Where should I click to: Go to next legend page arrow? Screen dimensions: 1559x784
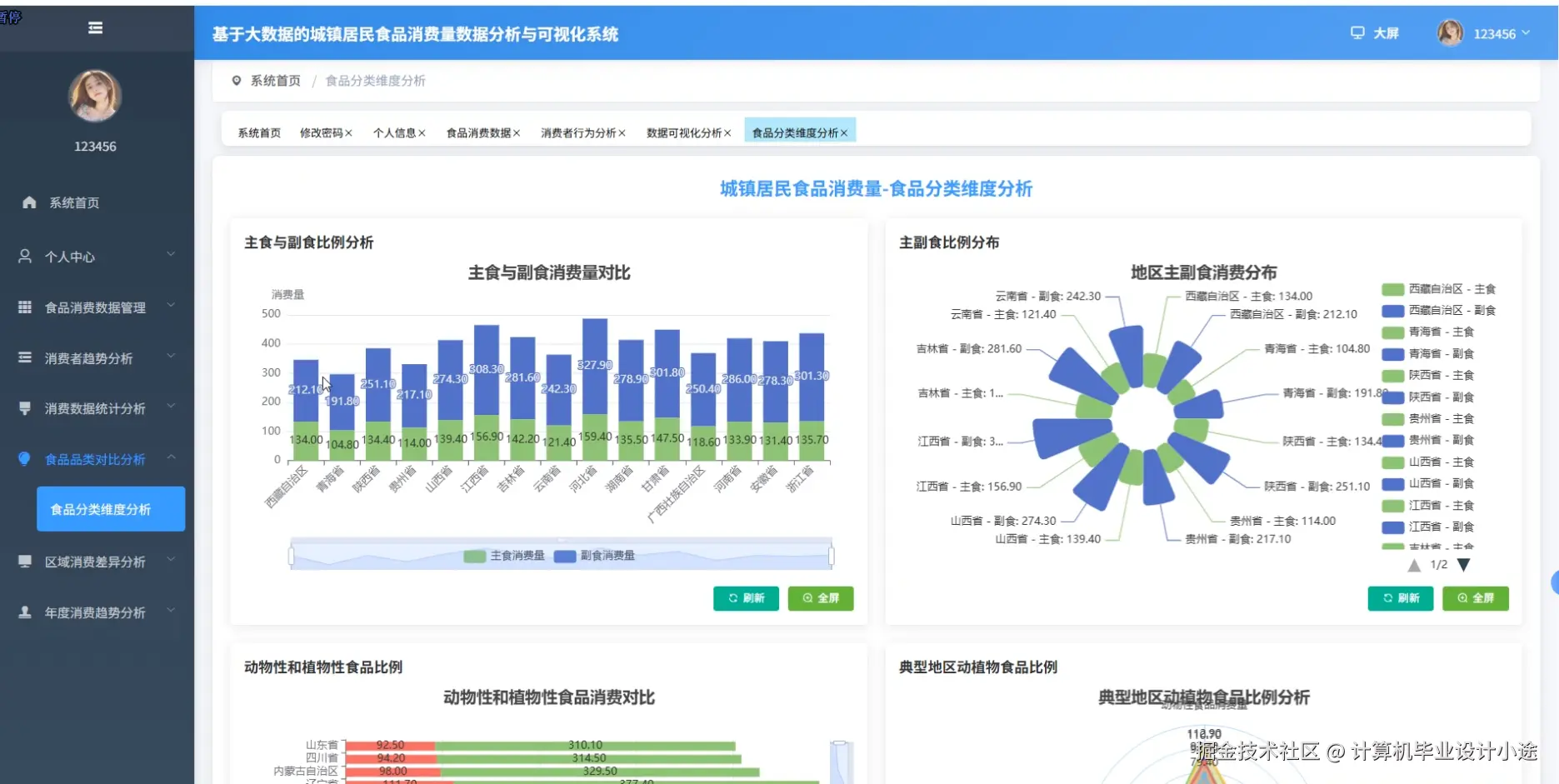1463,565
